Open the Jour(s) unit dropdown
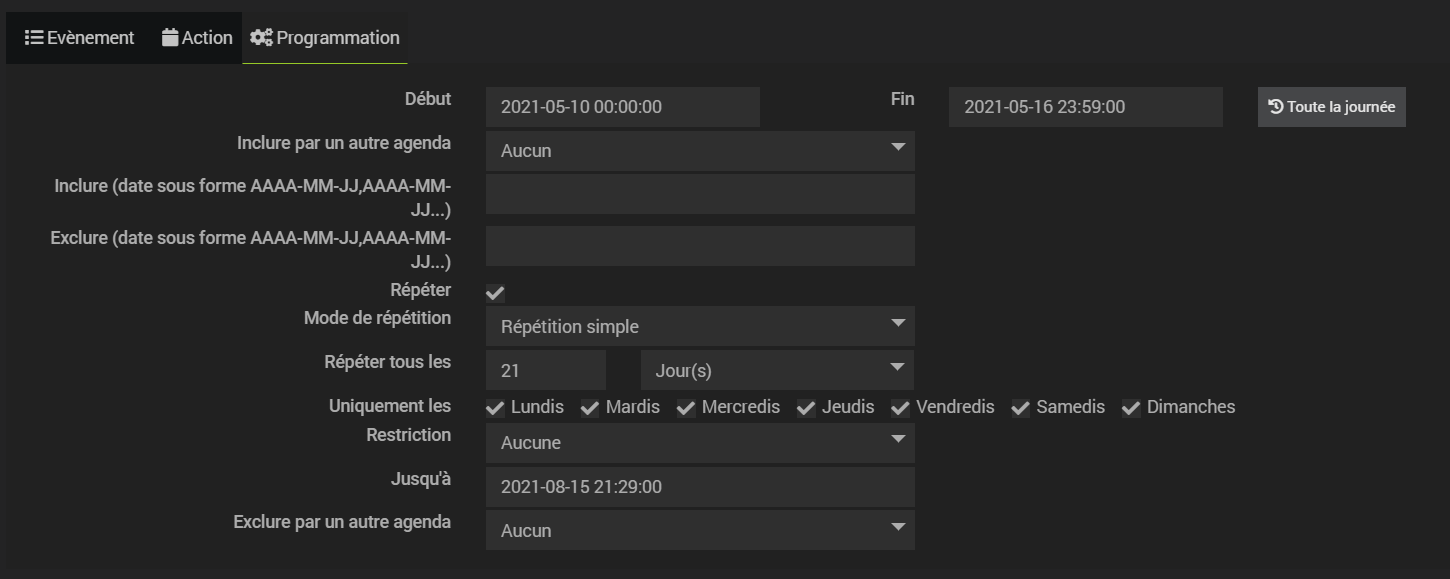The width and height of the screenshot is (1450, 579). (x=777, y=370)
